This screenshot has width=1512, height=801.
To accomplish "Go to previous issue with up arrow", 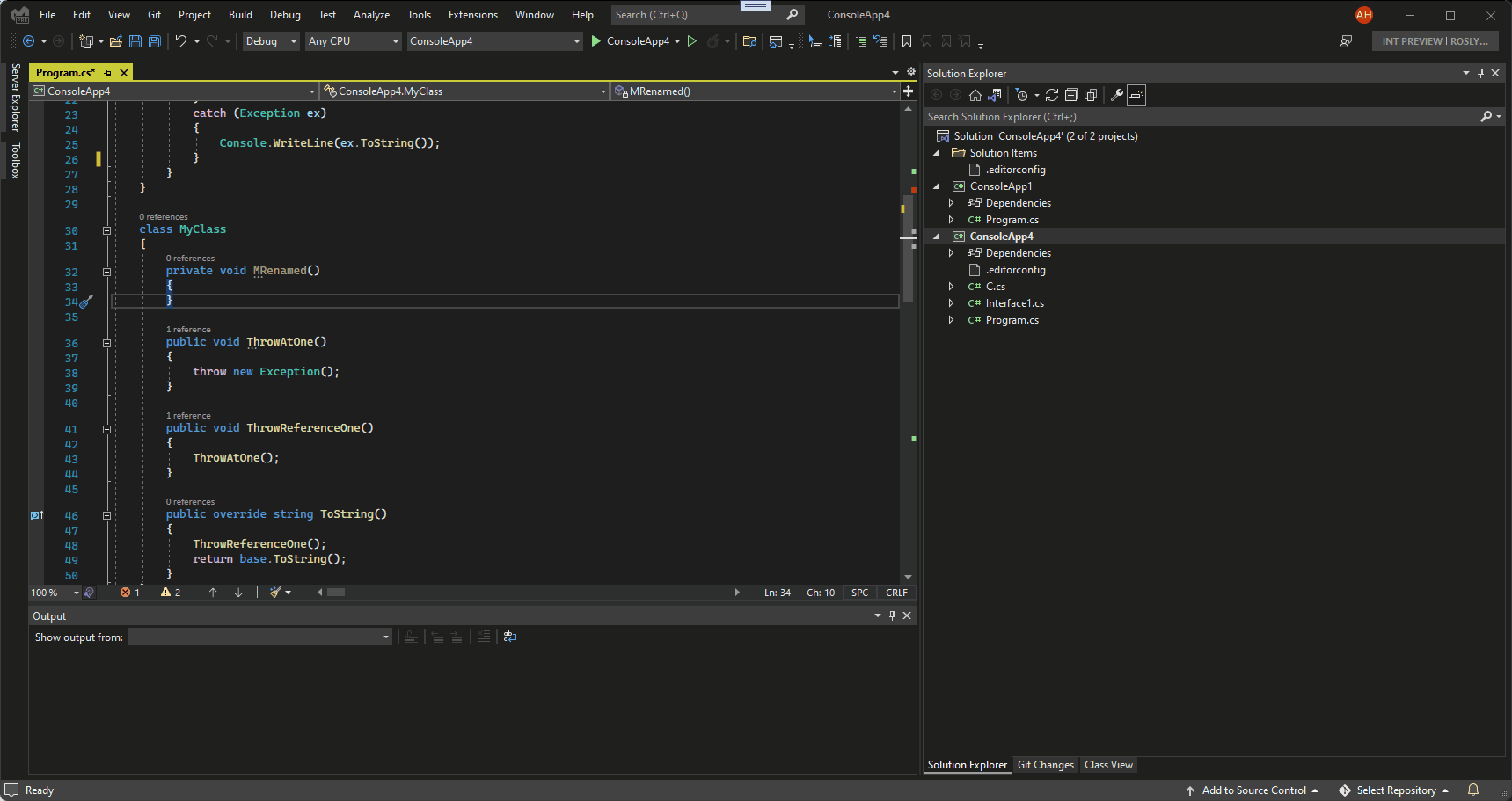I will pos(213,593).
